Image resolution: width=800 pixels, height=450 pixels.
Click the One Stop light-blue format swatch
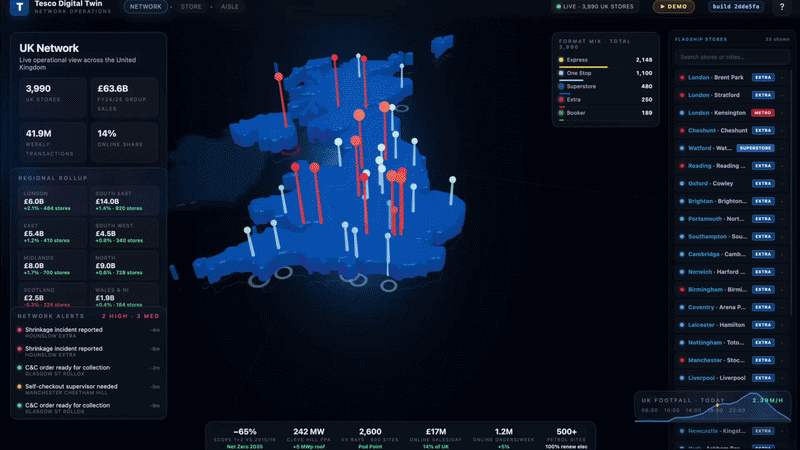click(561, 73)
